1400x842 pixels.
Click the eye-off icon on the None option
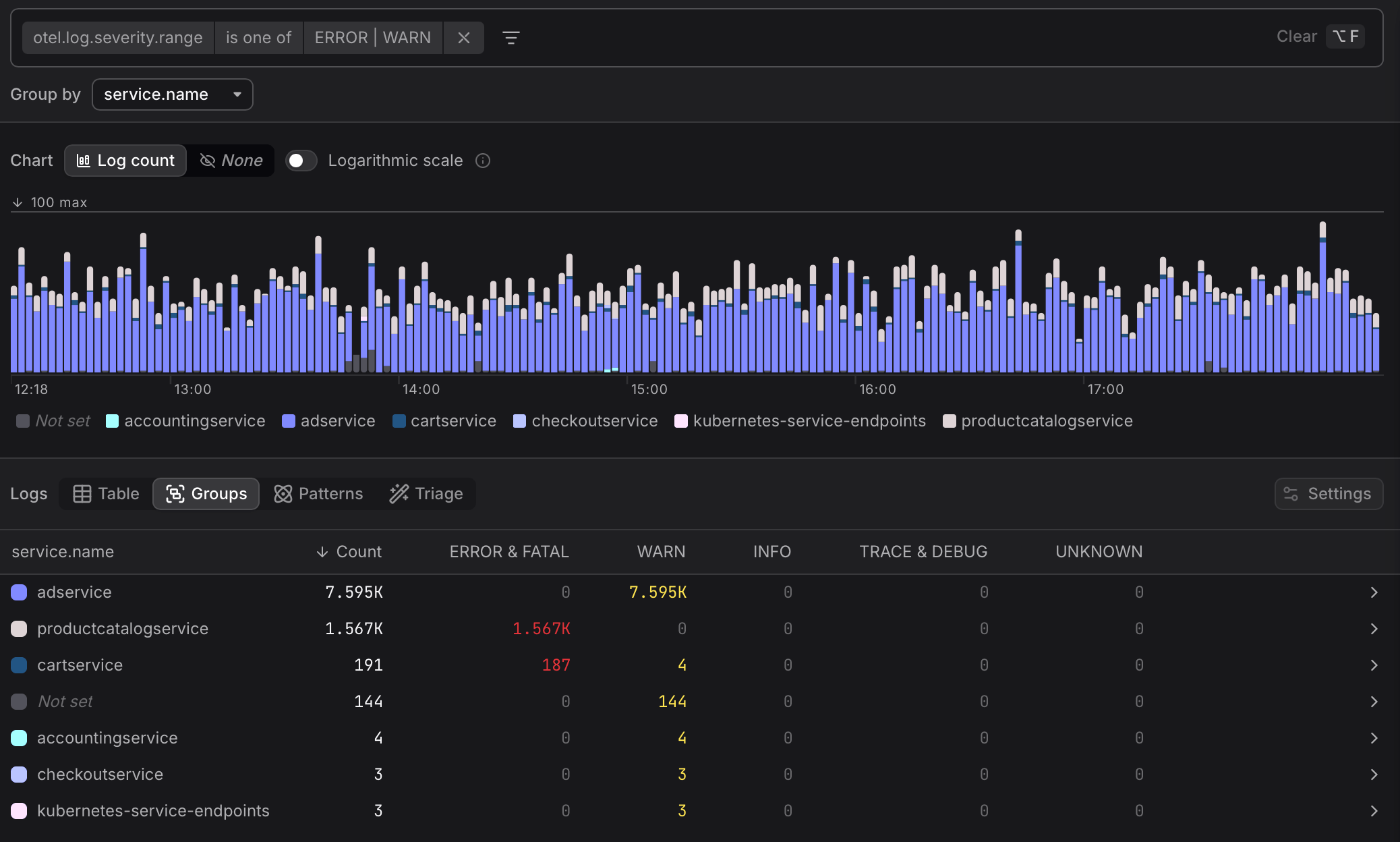coord(206,161)
